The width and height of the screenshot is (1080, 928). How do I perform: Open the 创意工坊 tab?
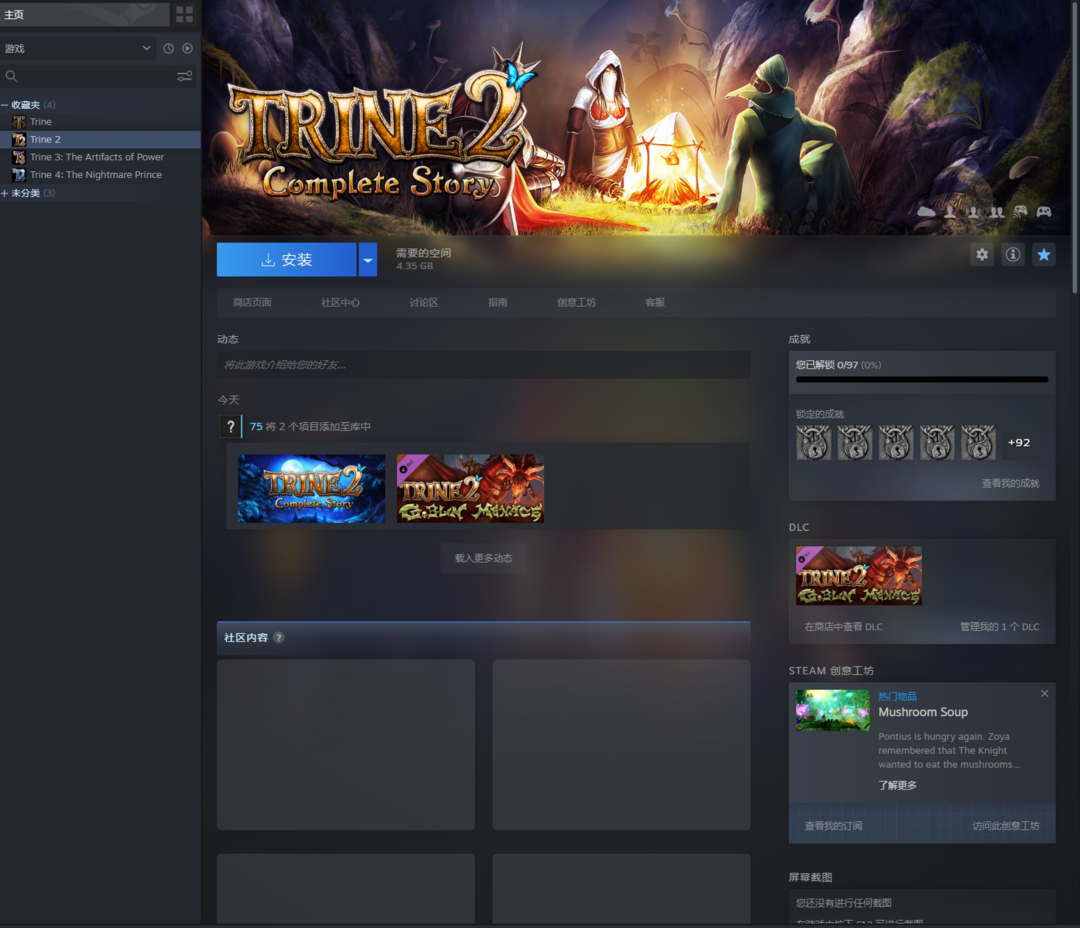tap(576, 302)
